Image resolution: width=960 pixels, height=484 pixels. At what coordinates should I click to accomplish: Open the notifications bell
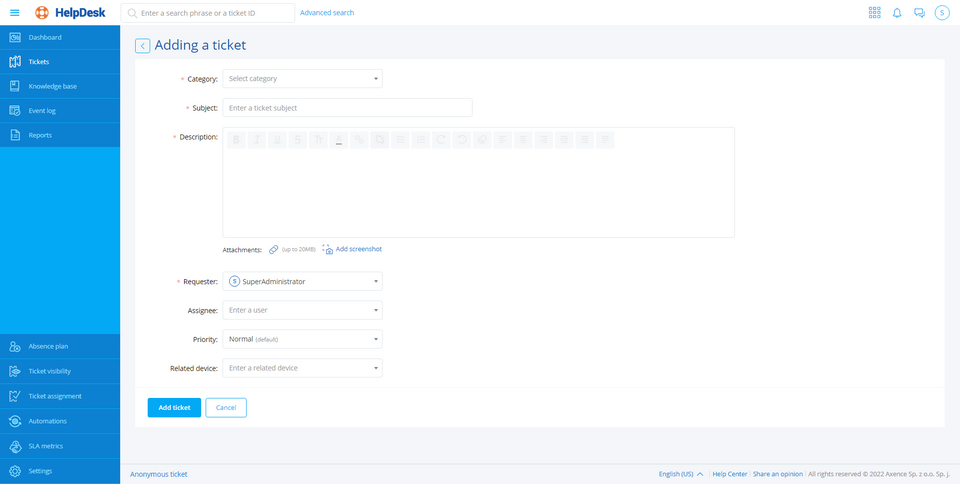coord(897,13)
